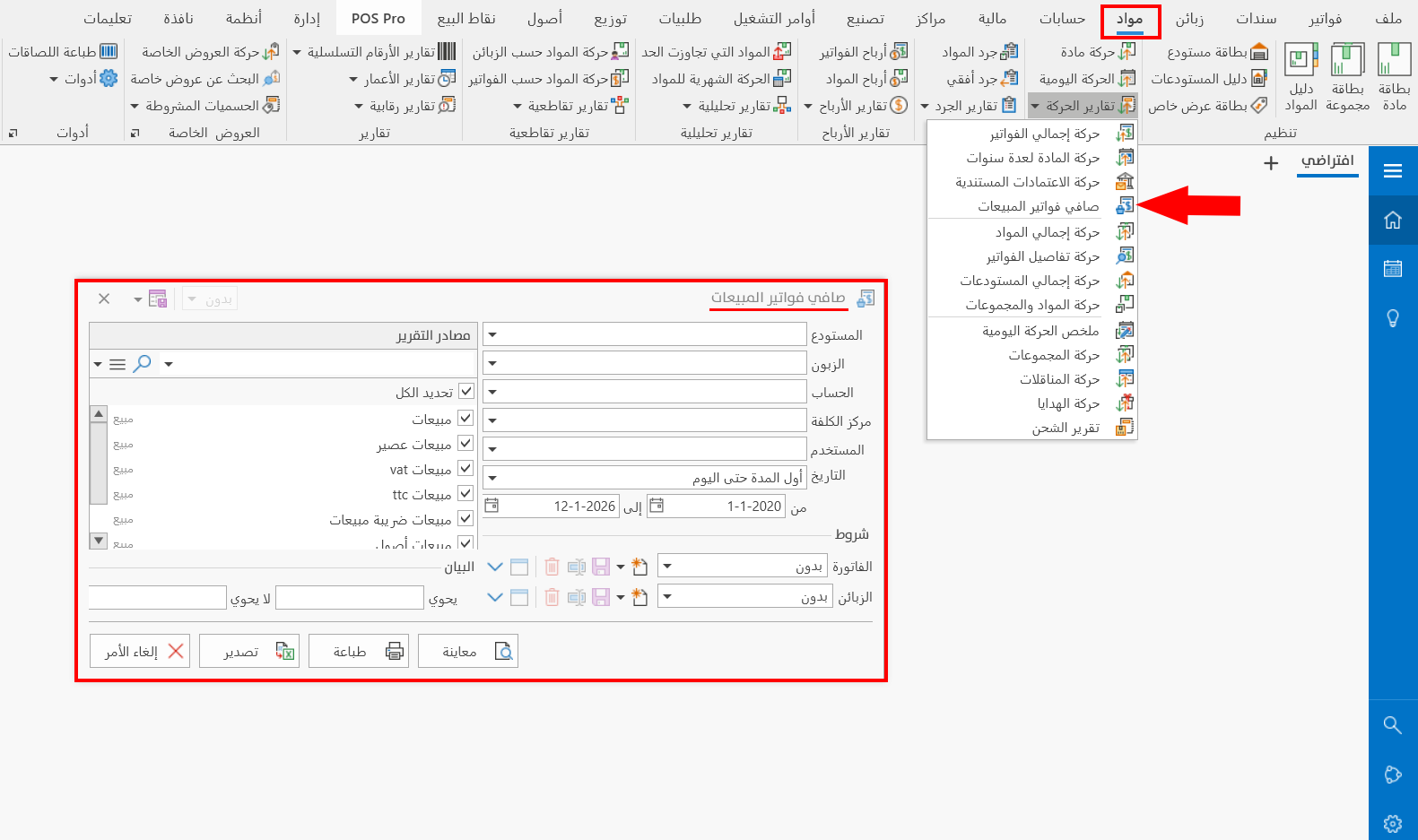Screen dimensions: 1418x840
Task: Open البحث عن عروض خاصة
Action: tap(204, 79)
